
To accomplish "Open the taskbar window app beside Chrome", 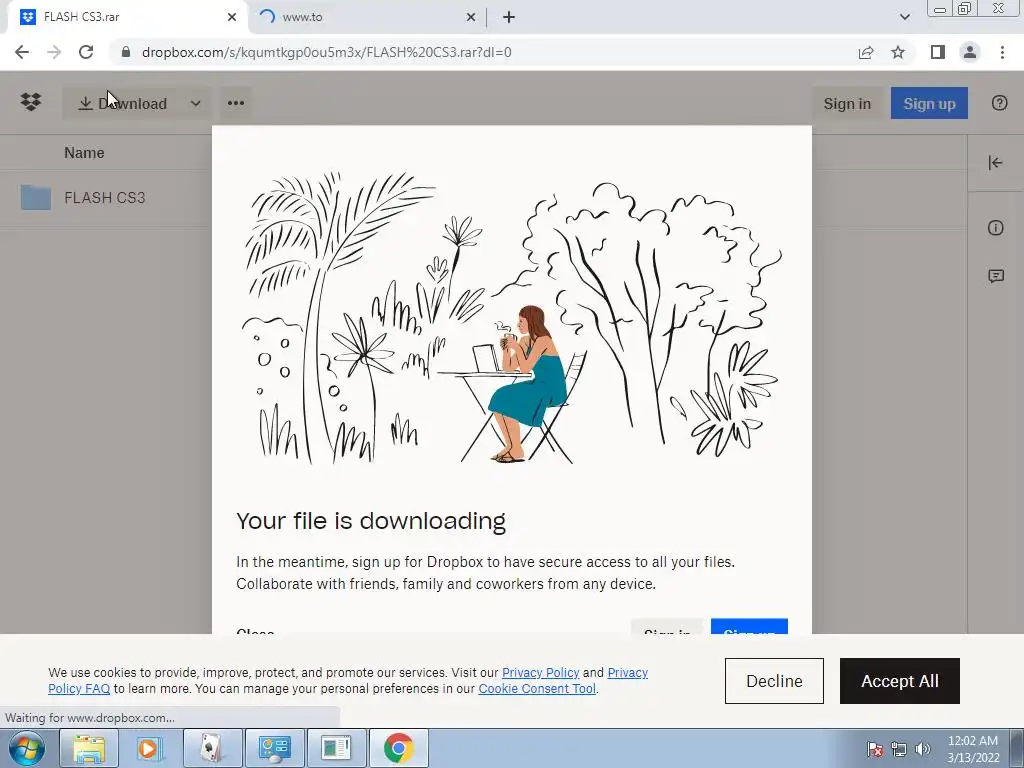I will [336, 748].
